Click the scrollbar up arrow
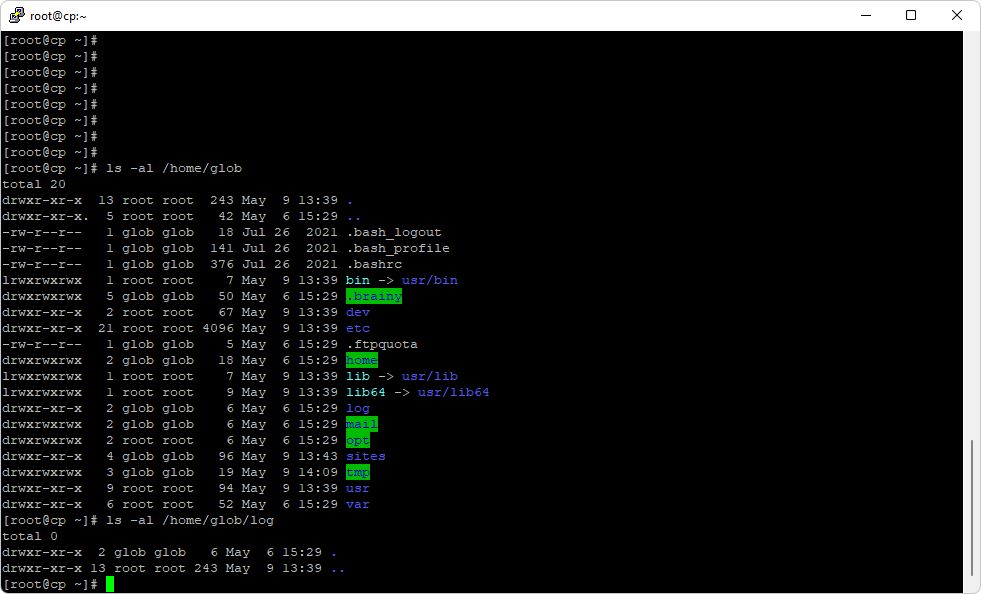The image size is (981, 594). pyautogui.click(x=973, y=39)
